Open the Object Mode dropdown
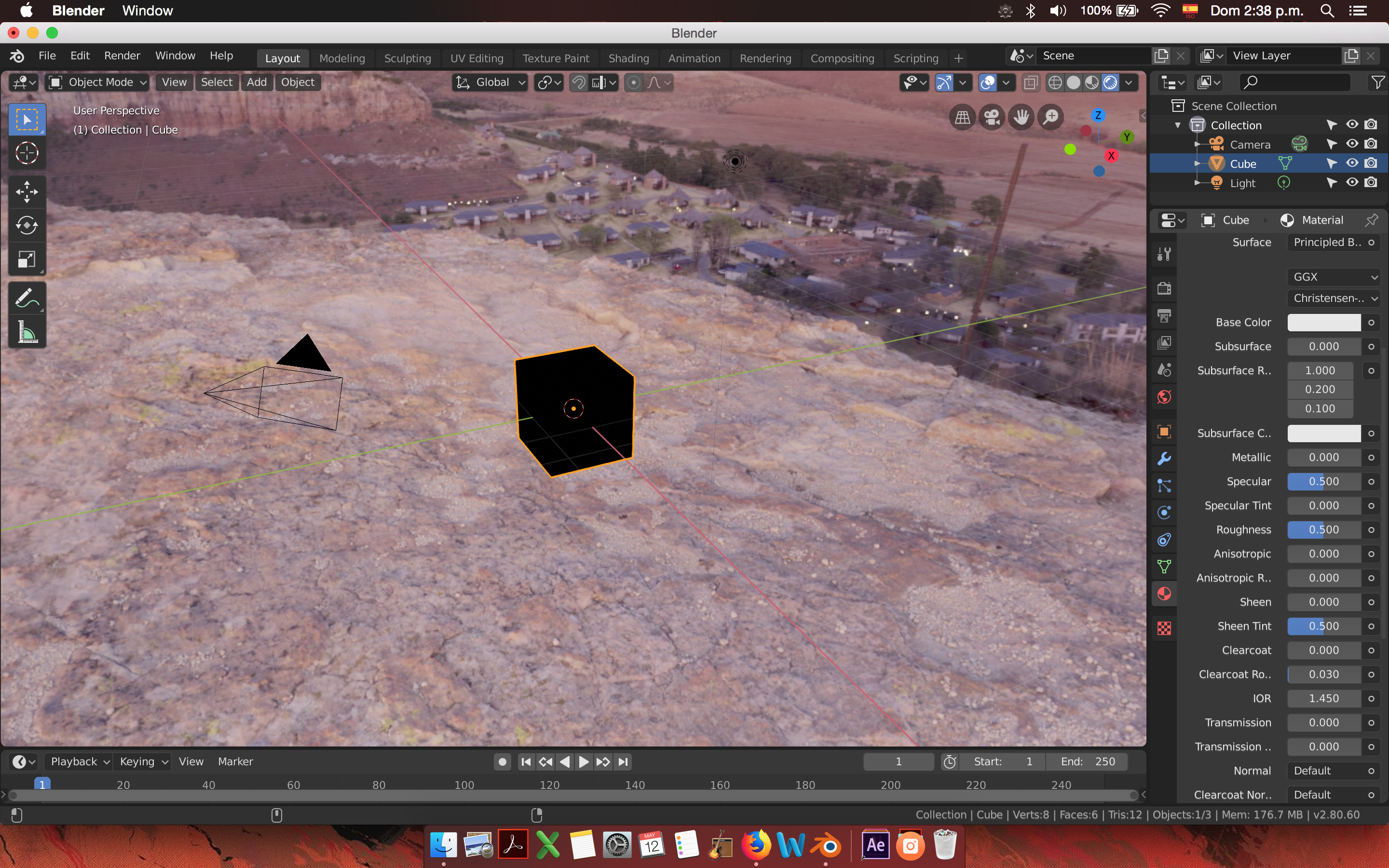 (97, 82)
